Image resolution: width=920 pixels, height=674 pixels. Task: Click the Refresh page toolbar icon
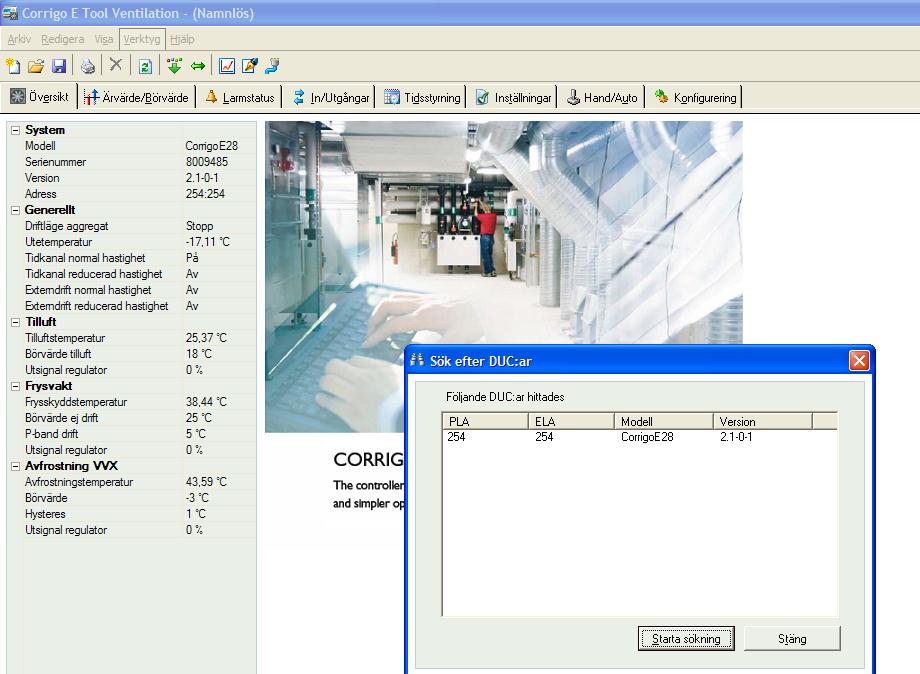coord(145,66)
